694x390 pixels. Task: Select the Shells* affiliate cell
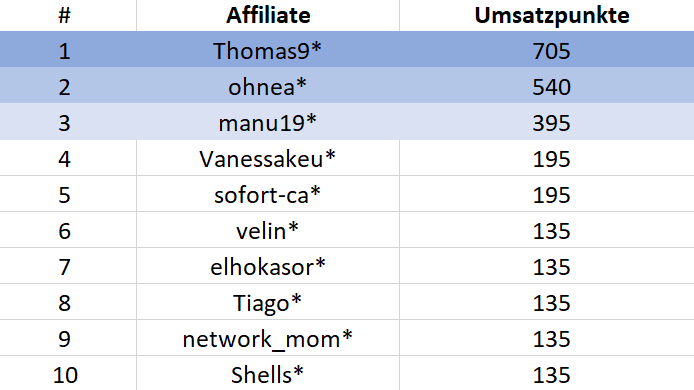268,374
